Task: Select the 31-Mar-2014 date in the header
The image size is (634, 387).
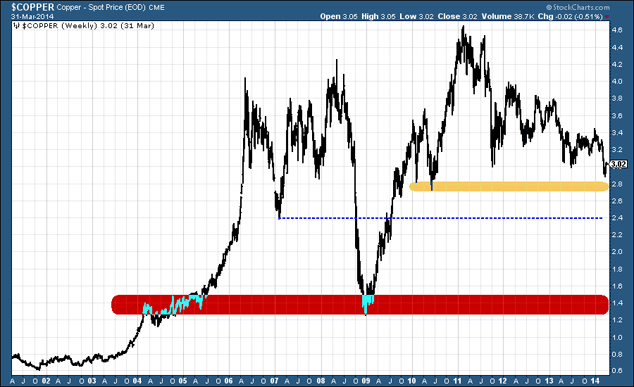Action: click(x=32, y=17)
